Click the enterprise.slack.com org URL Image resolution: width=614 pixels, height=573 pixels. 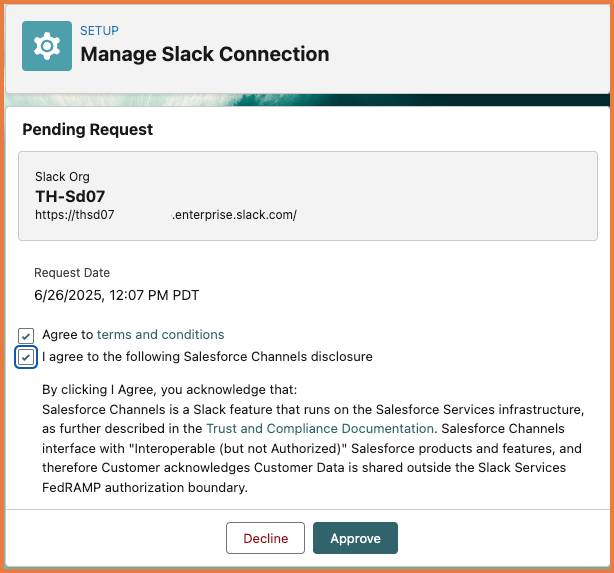(165, 215)
